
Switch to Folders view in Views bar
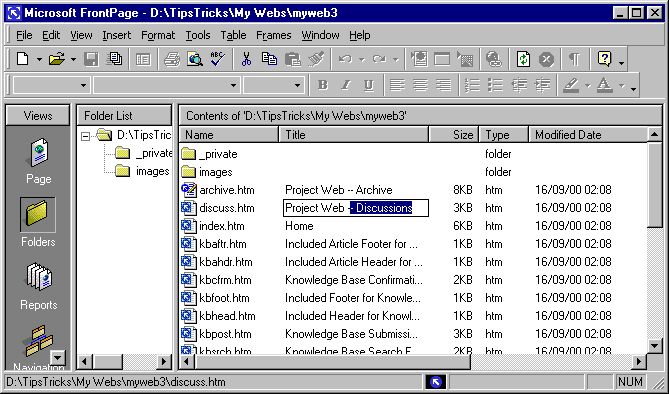38,222
